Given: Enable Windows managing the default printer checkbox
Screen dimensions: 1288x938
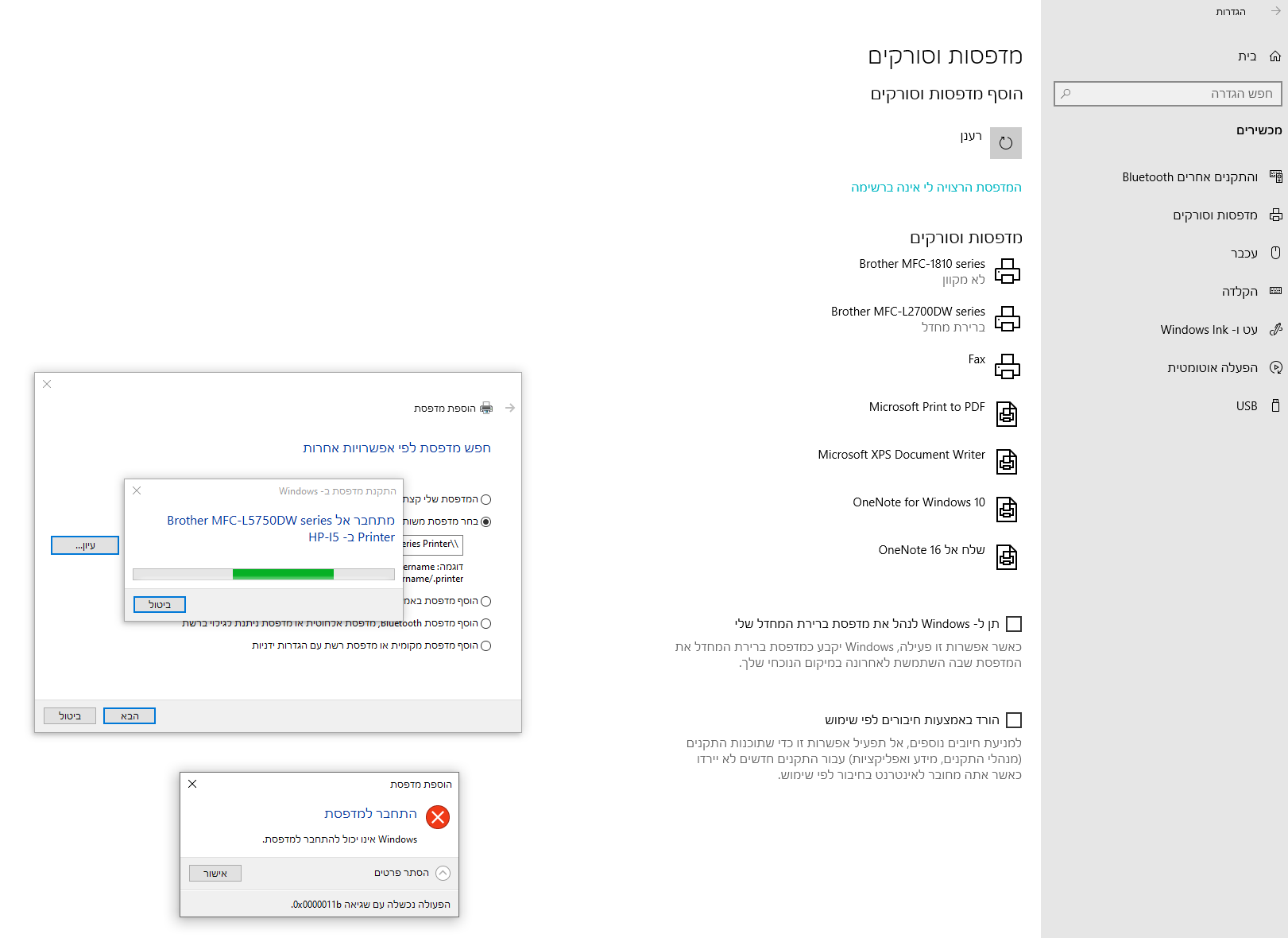Looking at the screenshot, I should click(x=1014, y=624).
